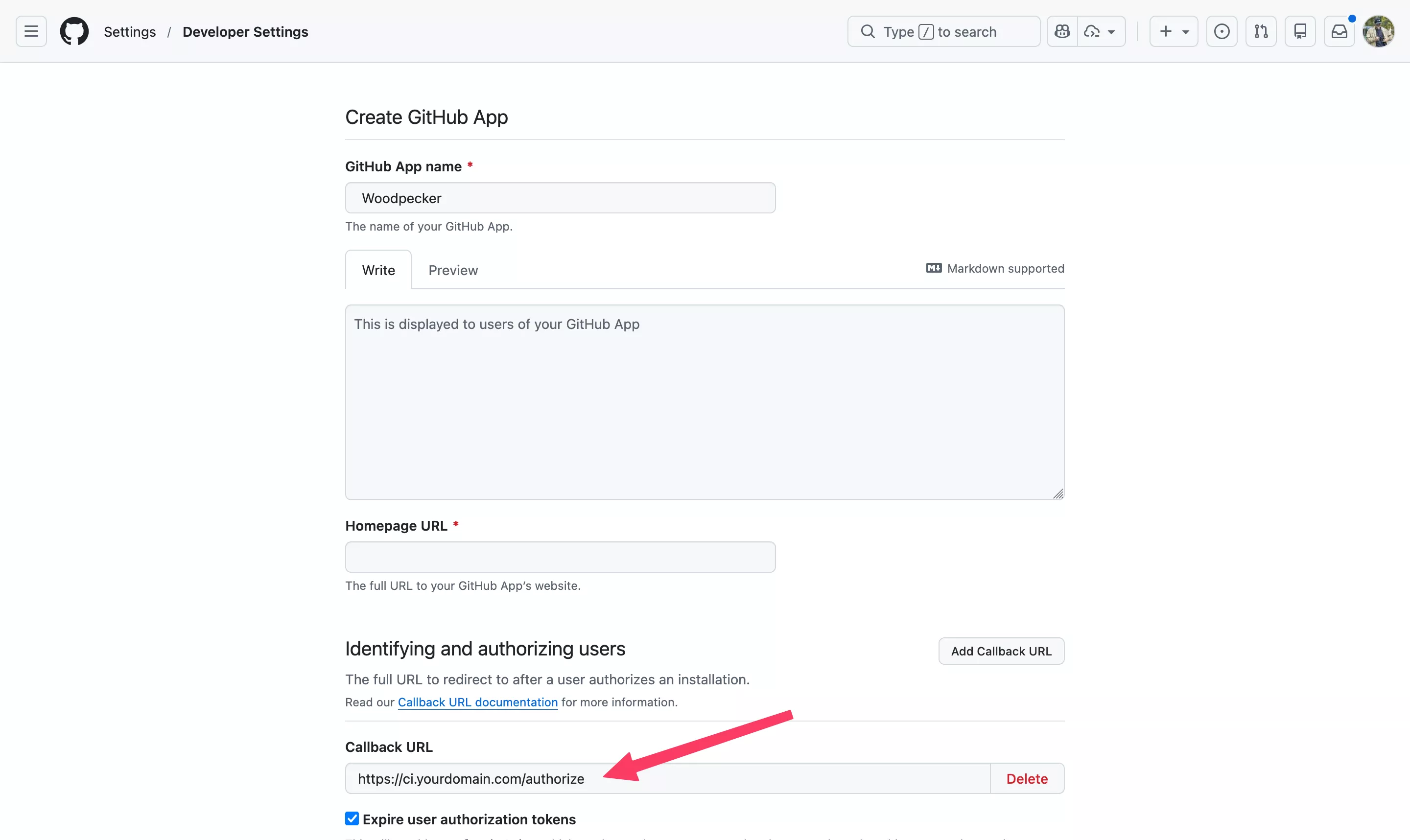Open Settings breadcrumb link
Image resolution: width=1410 pixels, height=840 pixels.
tap(130, 32)
